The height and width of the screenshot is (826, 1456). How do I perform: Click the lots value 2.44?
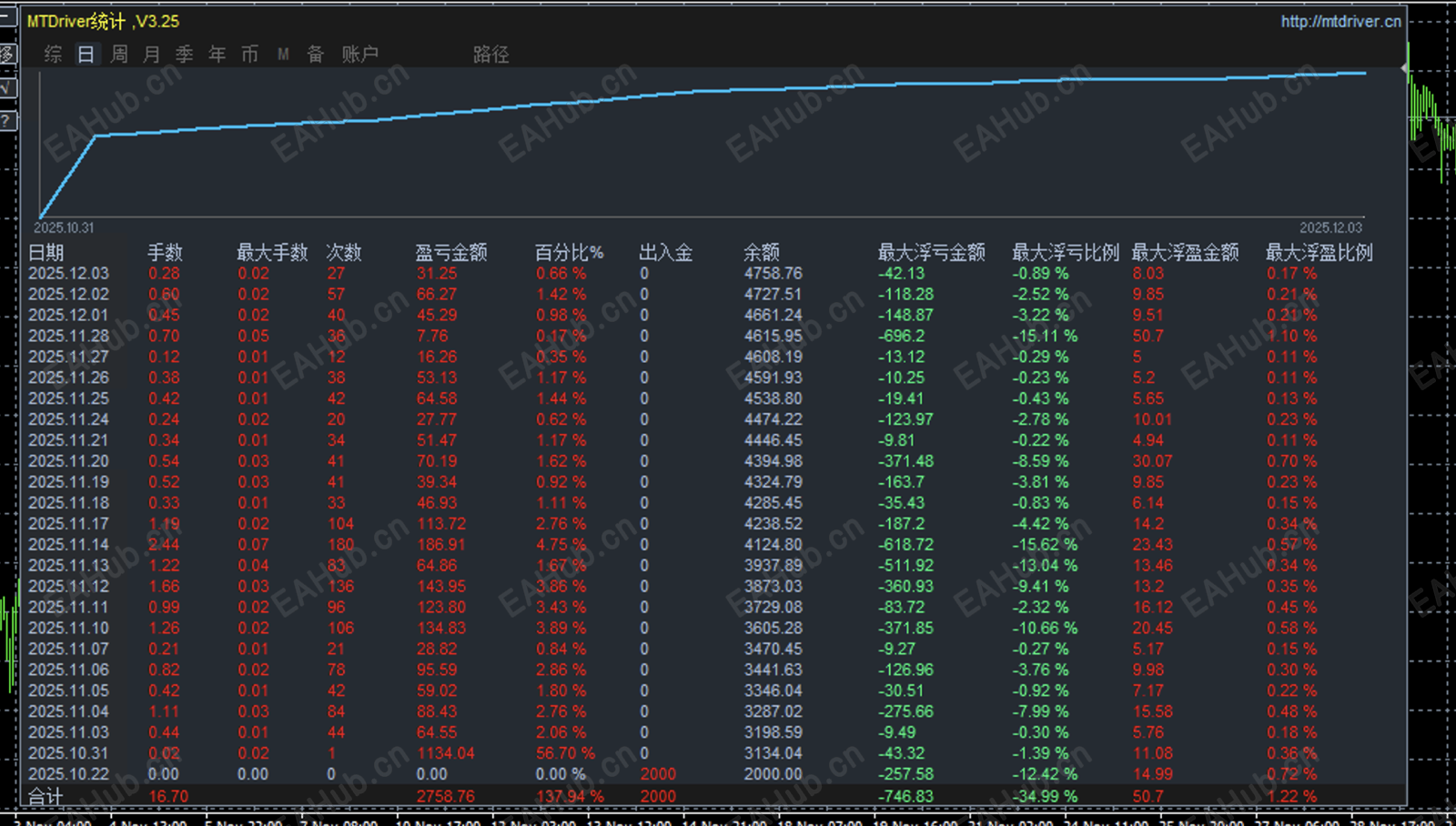[164, 544]
